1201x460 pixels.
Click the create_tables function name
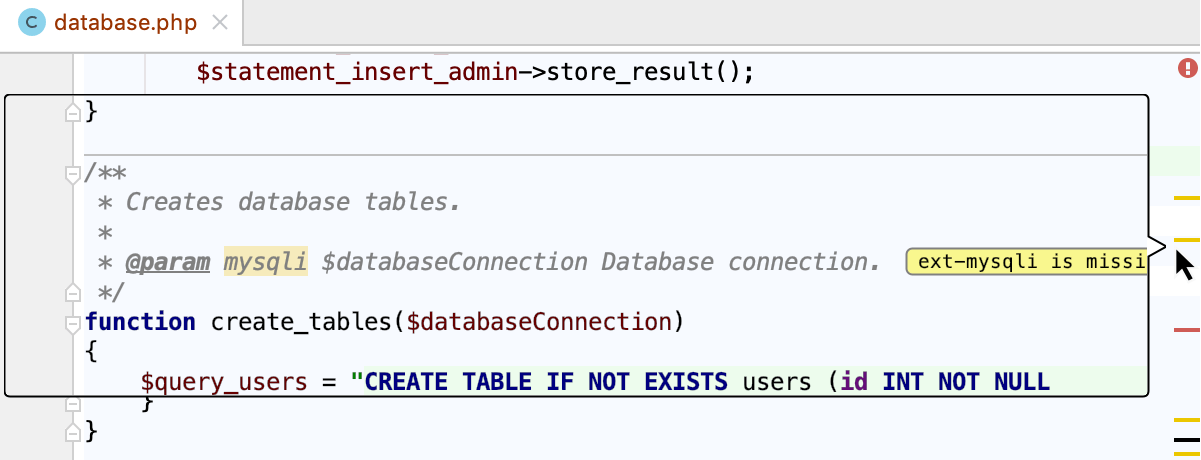(301, 322)
